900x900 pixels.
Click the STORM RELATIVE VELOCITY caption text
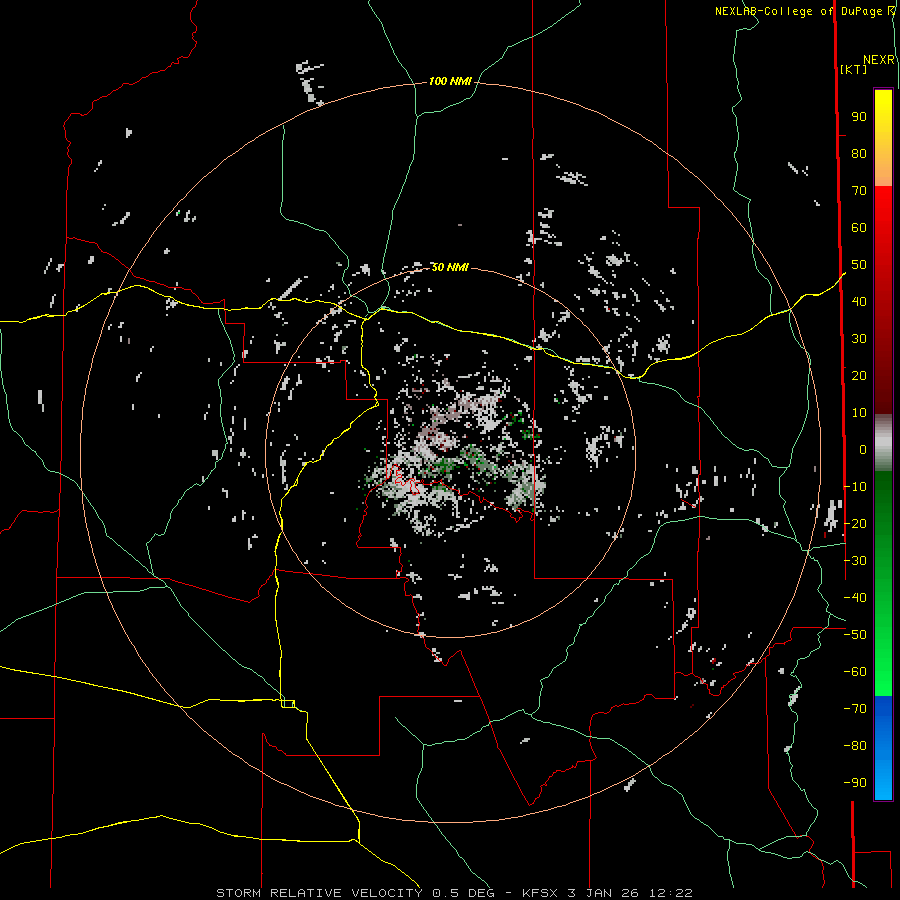coord(319,893)
